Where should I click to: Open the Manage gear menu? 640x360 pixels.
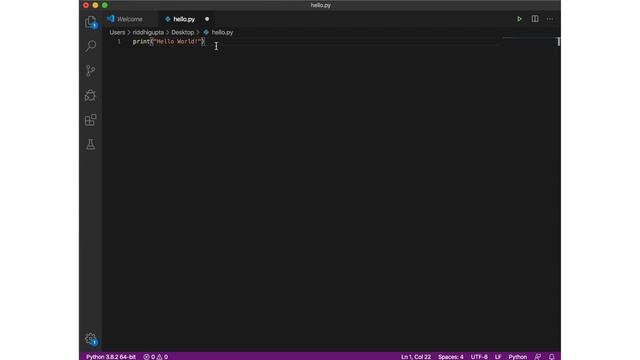pos(91,339)
